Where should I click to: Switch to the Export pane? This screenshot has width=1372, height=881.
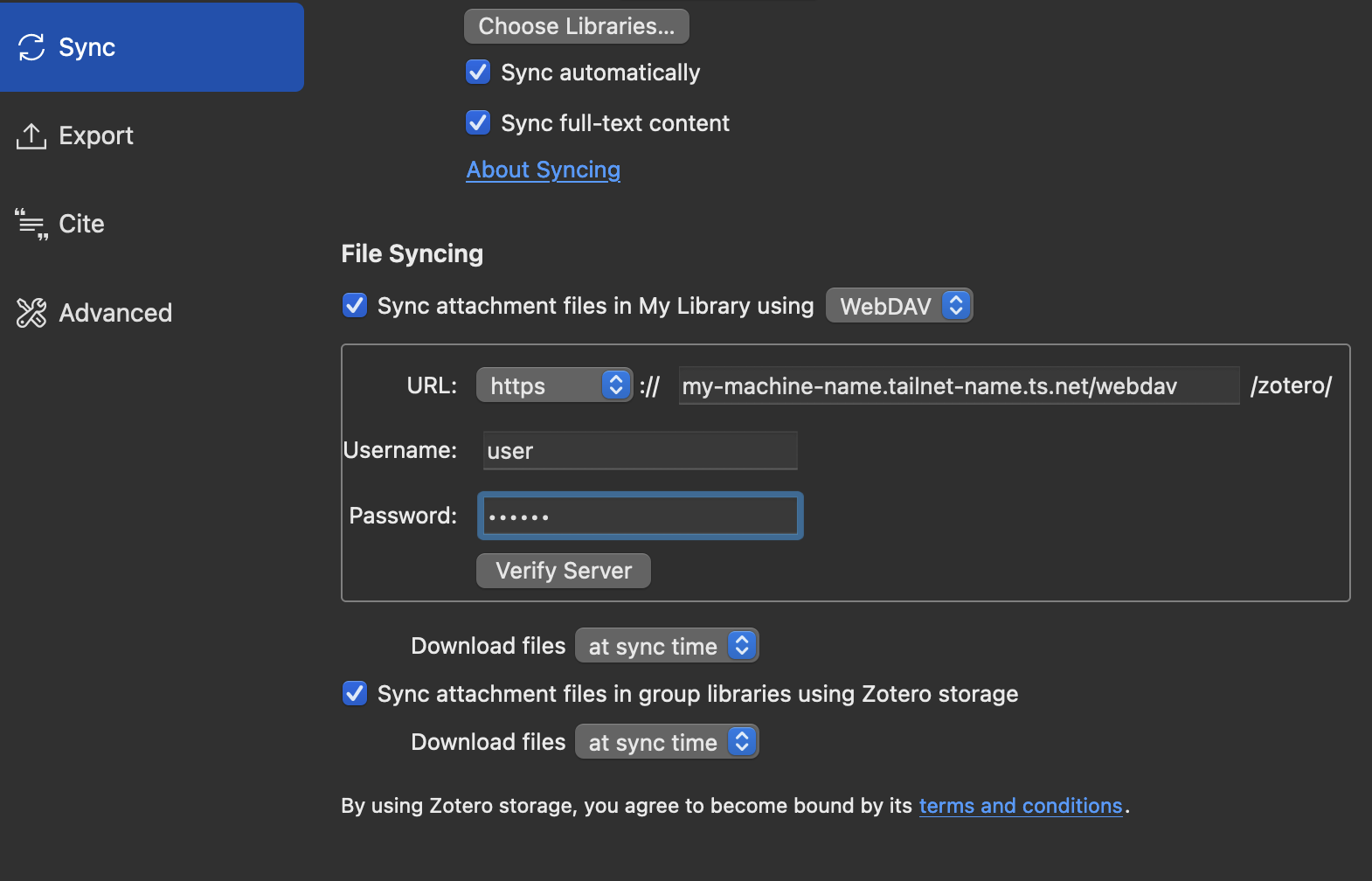(x=152, y=135)
